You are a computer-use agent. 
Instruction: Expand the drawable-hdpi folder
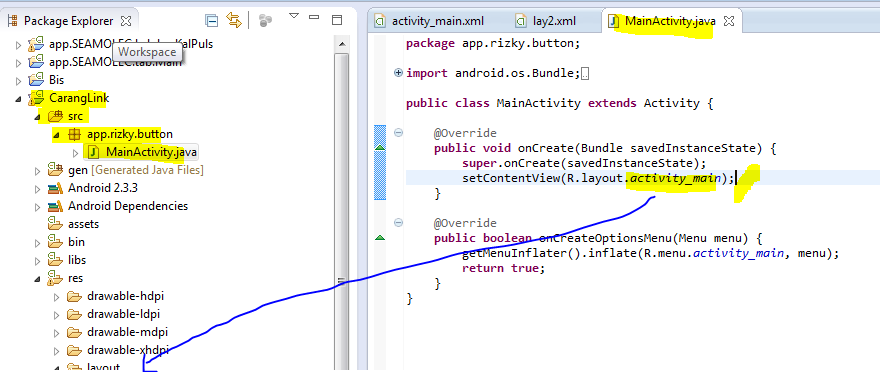(56, 296)
